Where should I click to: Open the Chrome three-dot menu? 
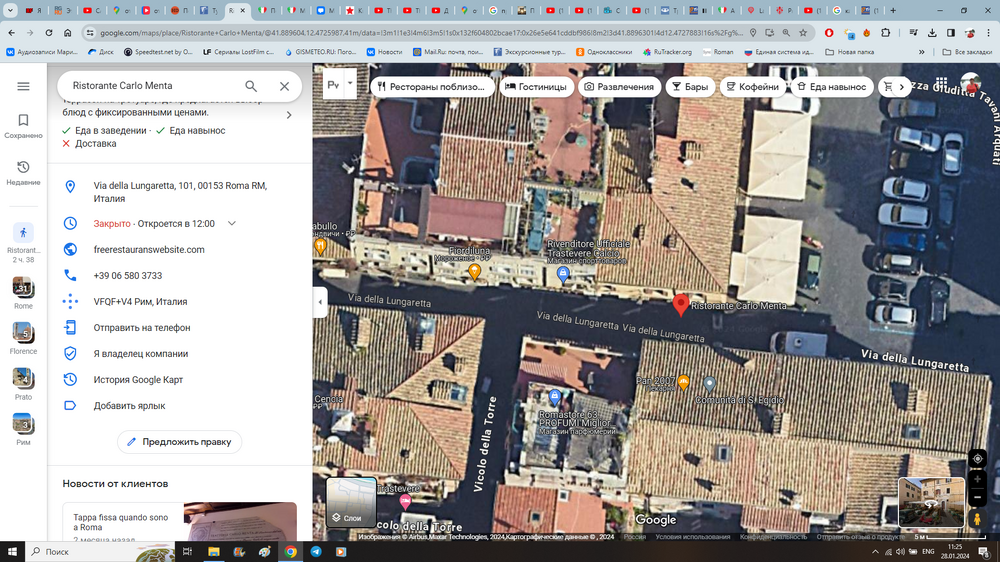989,33
